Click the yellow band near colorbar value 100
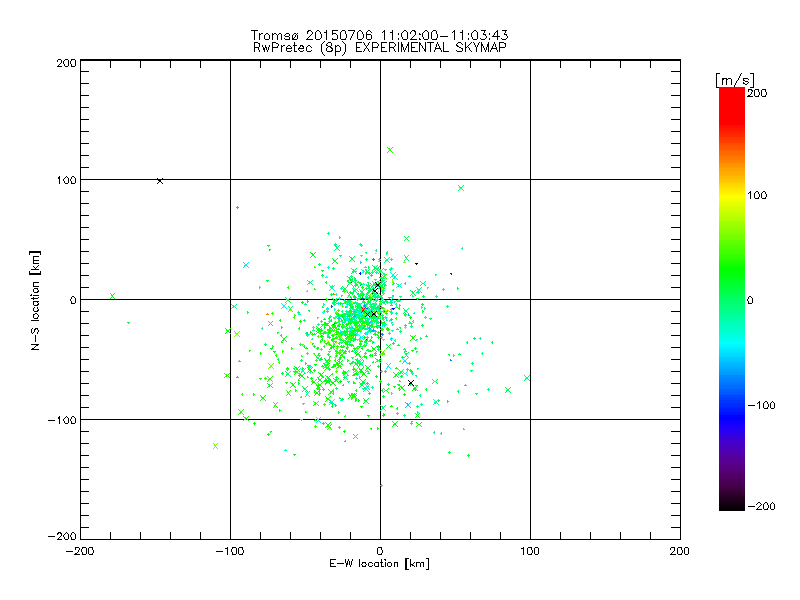The width and height of the screenshot is (800, 600). tap(732, 195)
